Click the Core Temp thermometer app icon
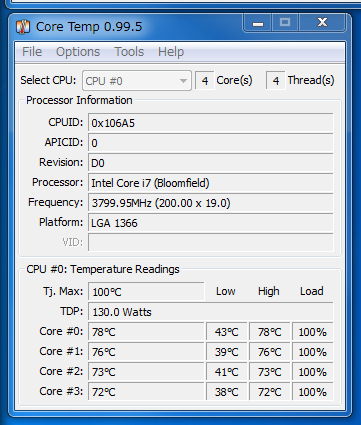Screen dimensions: 361x425 point(23,27)
